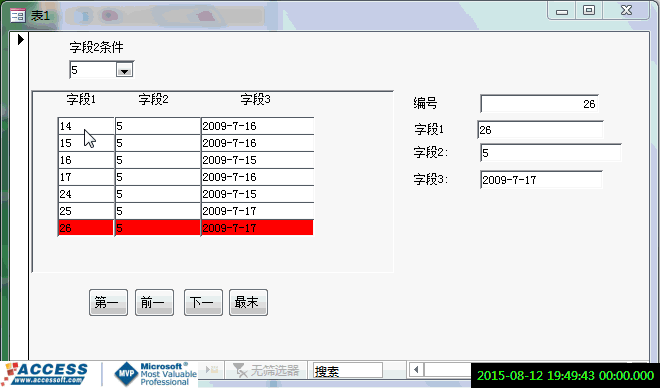This screenshot has height=388, width=660.
Task: Go to next record with 下一
Action: pos(203,302)
